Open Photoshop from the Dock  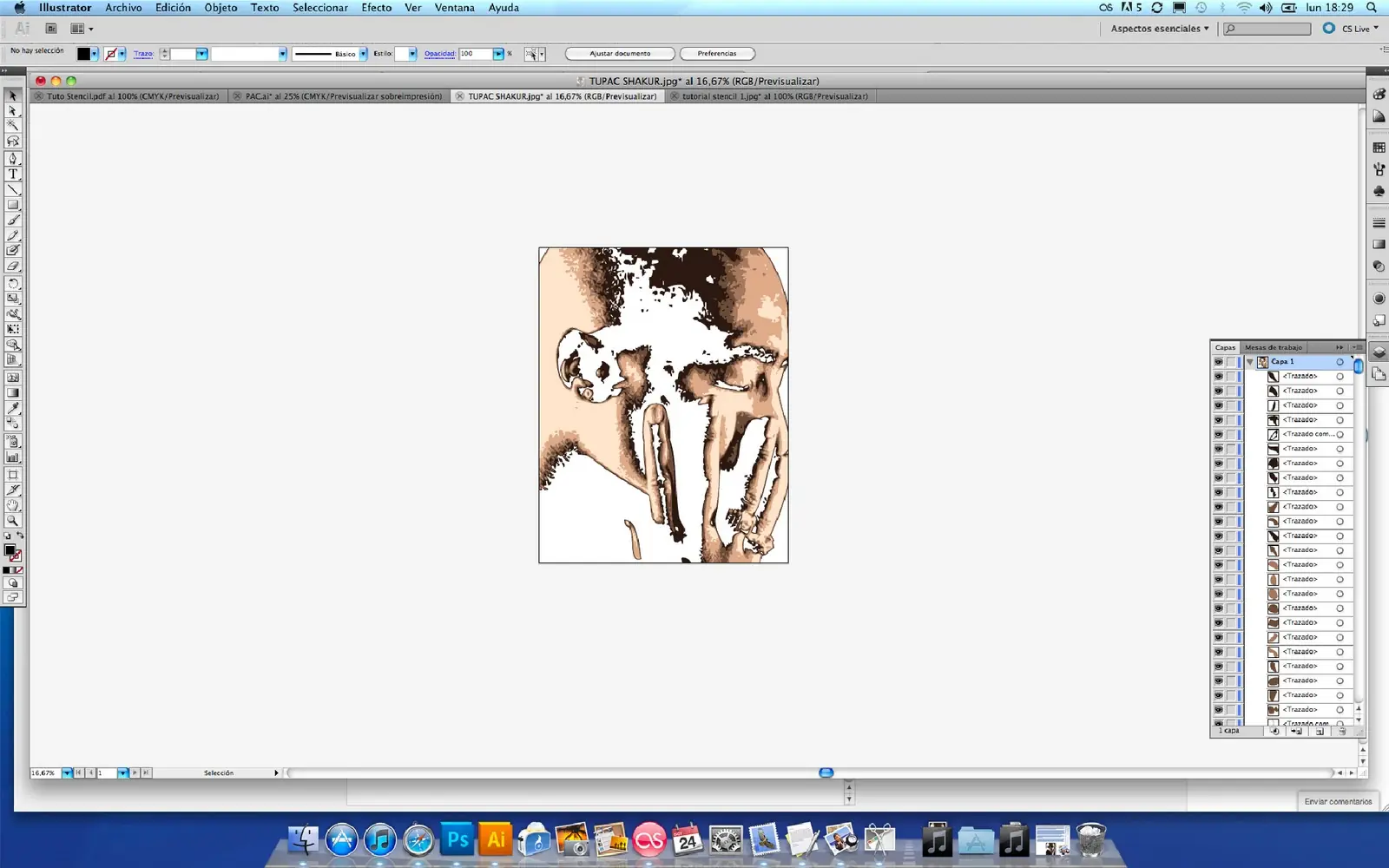458,839
